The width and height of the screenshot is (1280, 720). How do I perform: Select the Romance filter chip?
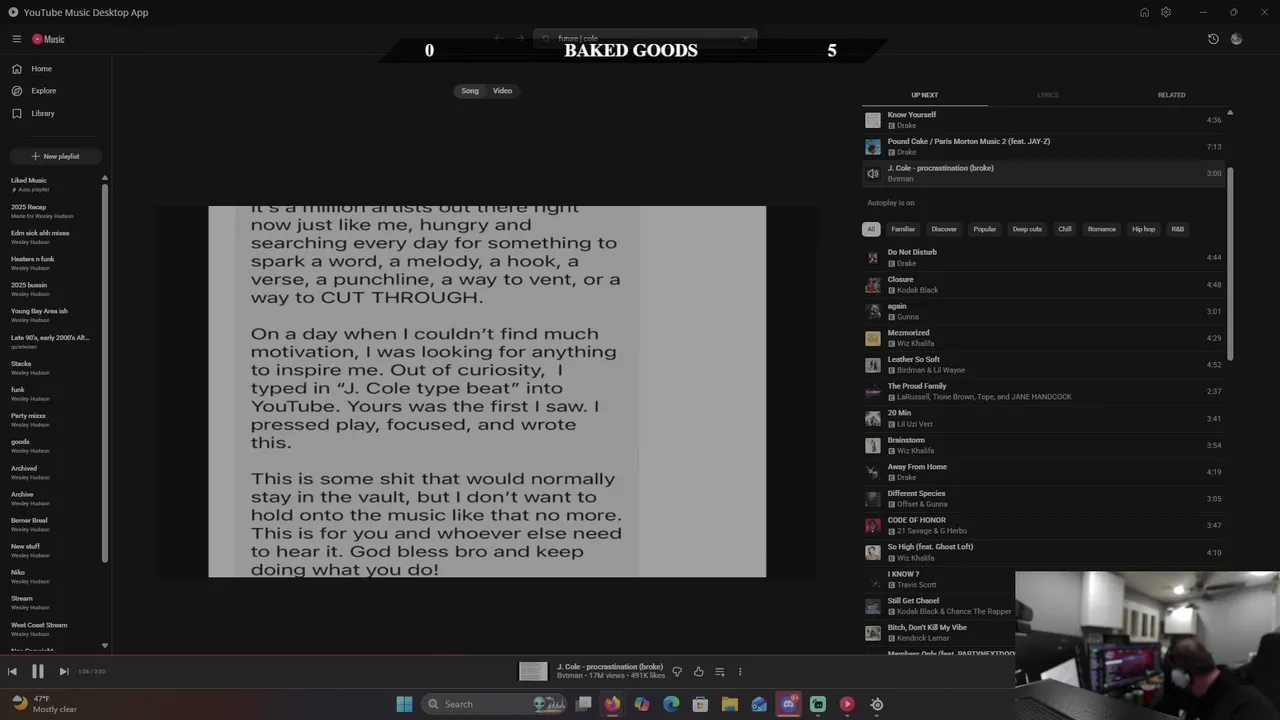[1102, 229]
